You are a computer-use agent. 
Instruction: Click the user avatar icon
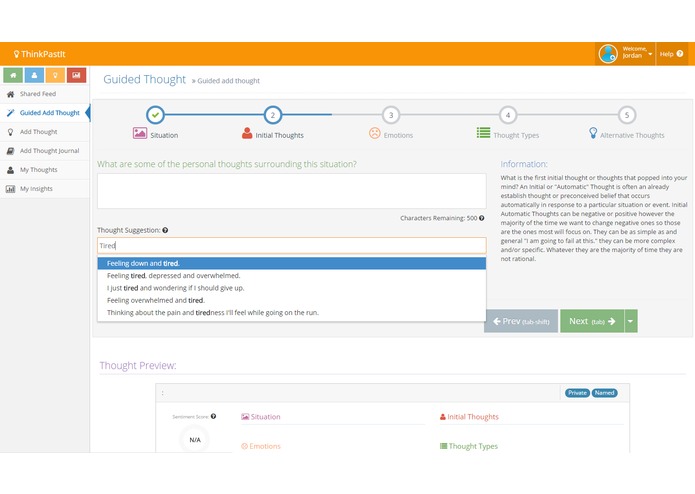608,54
